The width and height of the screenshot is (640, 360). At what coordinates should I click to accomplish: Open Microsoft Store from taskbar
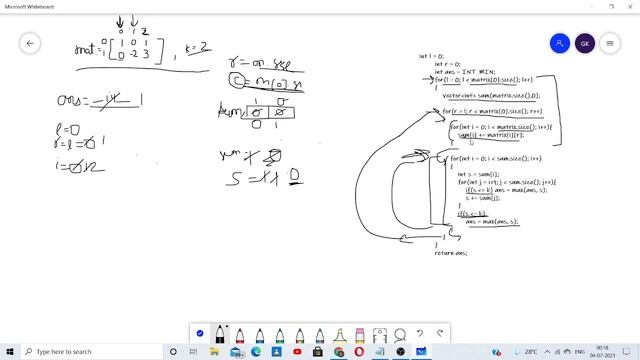[x=318, y=351]
